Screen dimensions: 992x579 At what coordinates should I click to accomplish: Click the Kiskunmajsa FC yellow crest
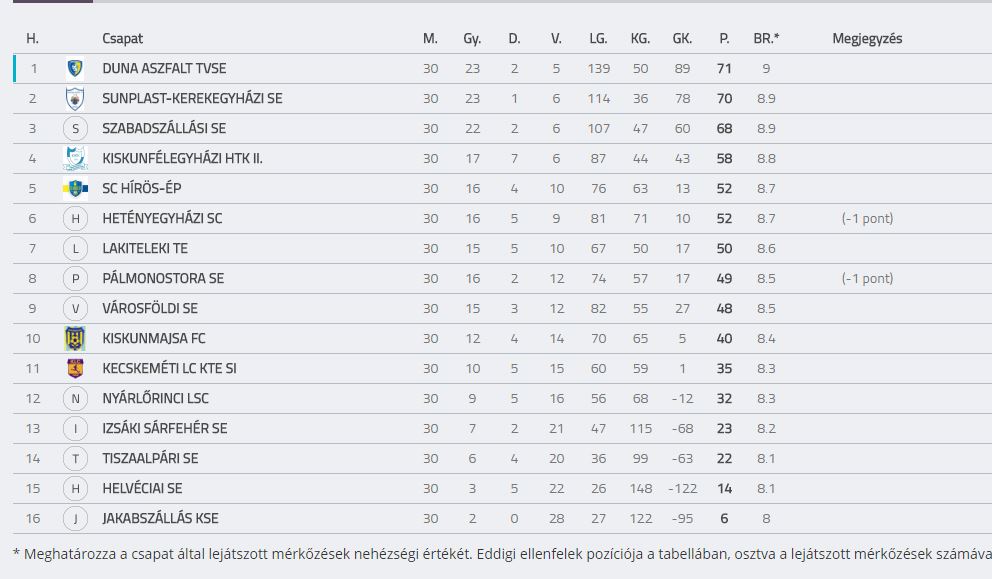coord(75,339)
